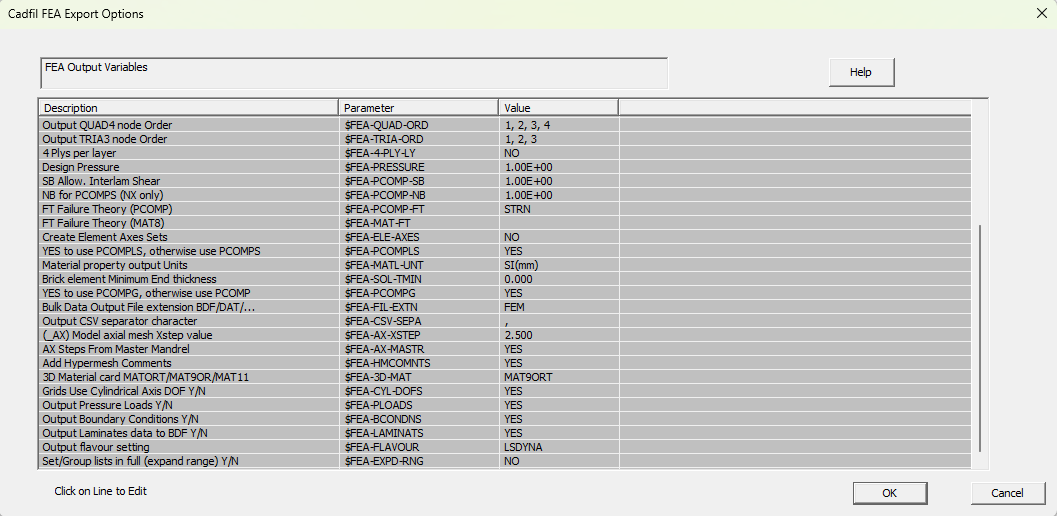Select Create Element Axes Sets row
The image size is (1057, 516).
pyautogui.click(x=505, y=237)
